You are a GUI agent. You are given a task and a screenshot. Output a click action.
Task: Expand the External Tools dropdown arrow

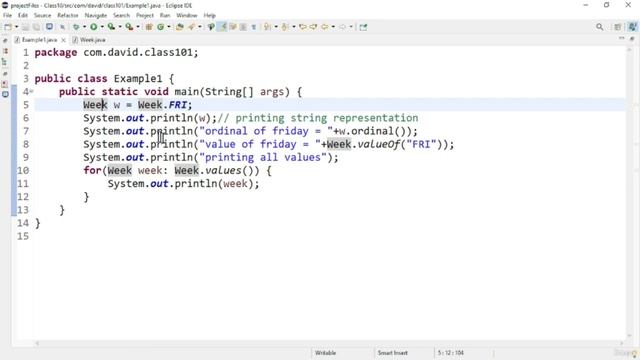(138, 27)
